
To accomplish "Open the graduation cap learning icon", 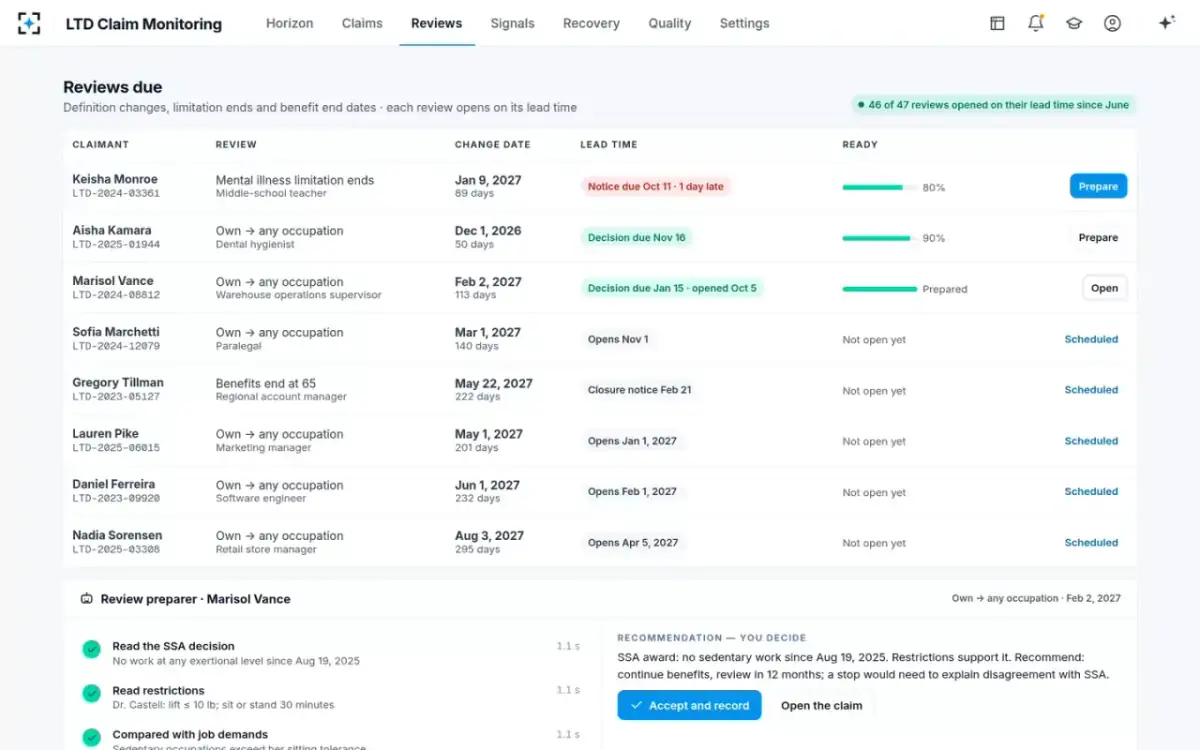I will tap(1074, 23).
